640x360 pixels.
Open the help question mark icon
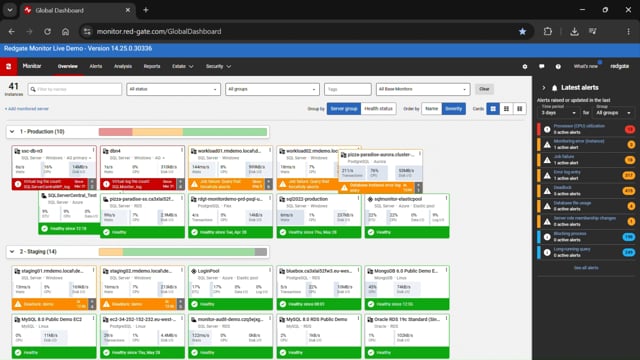(x=558, y=67)
